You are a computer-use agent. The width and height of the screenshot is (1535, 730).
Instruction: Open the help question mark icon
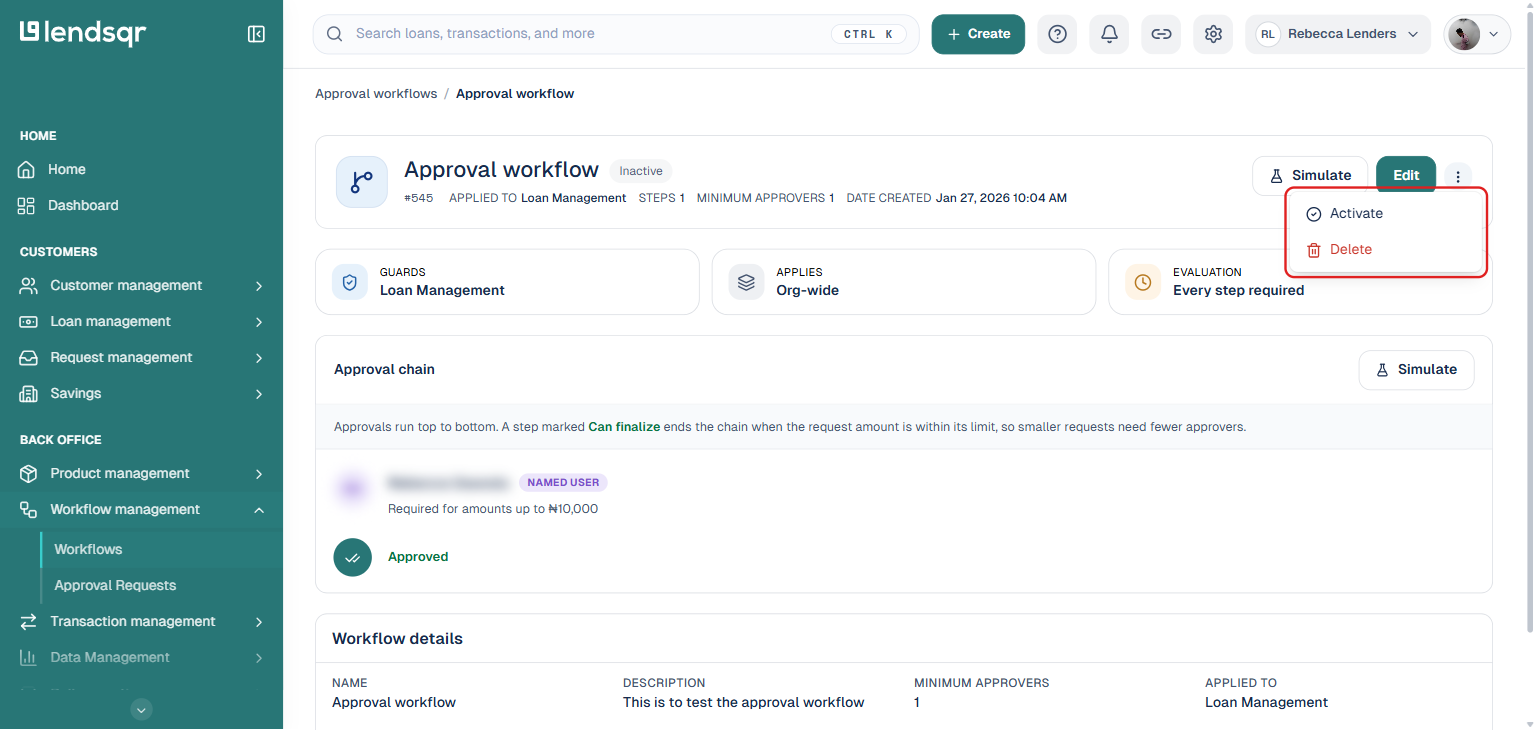(1057, 34)
